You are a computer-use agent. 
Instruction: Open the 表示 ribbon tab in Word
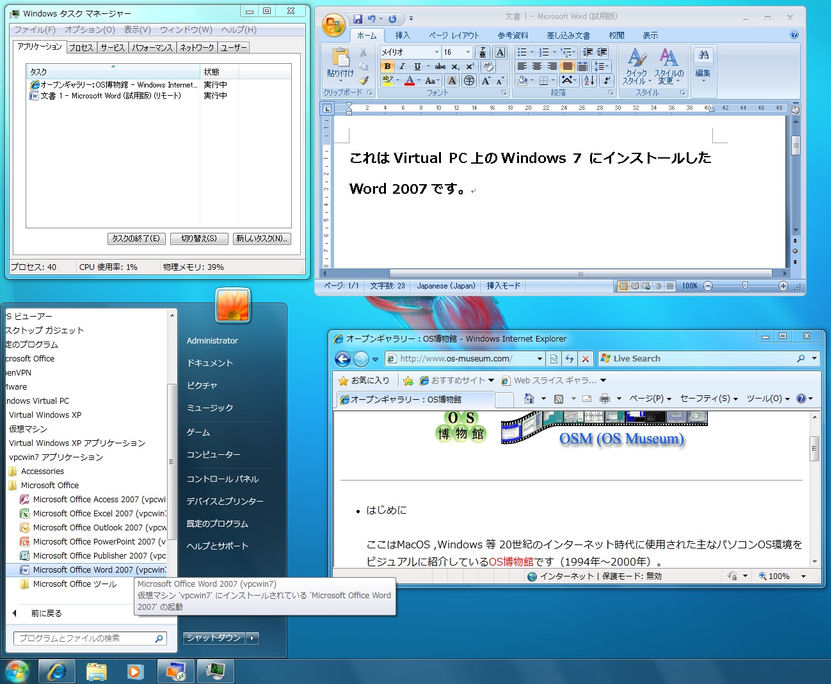coord(650,35)
